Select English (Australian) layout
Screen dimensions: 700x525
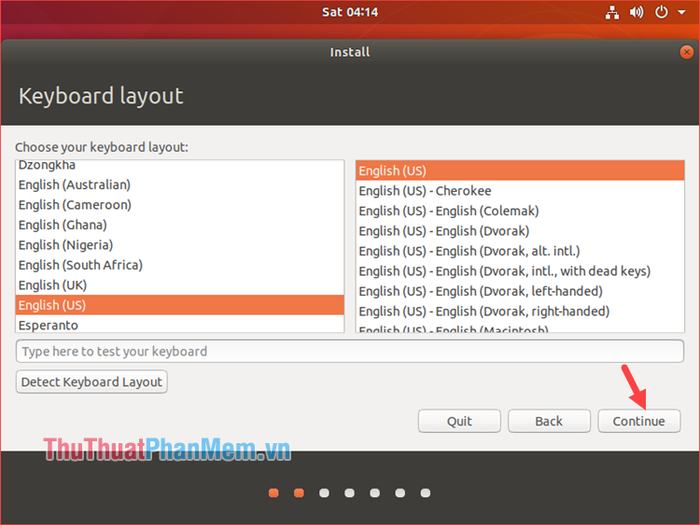click(x=180, y=185)
